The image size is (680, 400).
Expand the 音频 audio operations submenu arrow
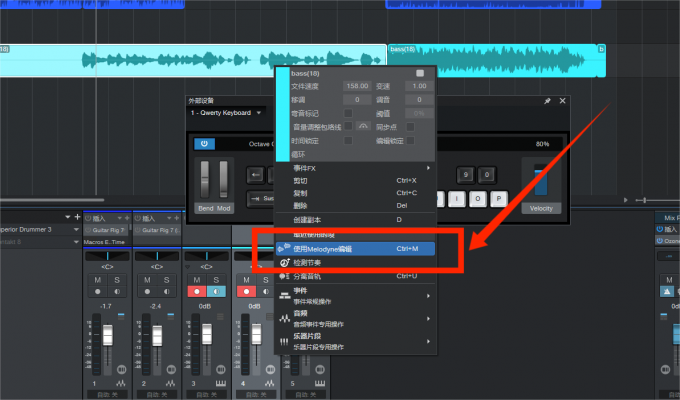428,318
